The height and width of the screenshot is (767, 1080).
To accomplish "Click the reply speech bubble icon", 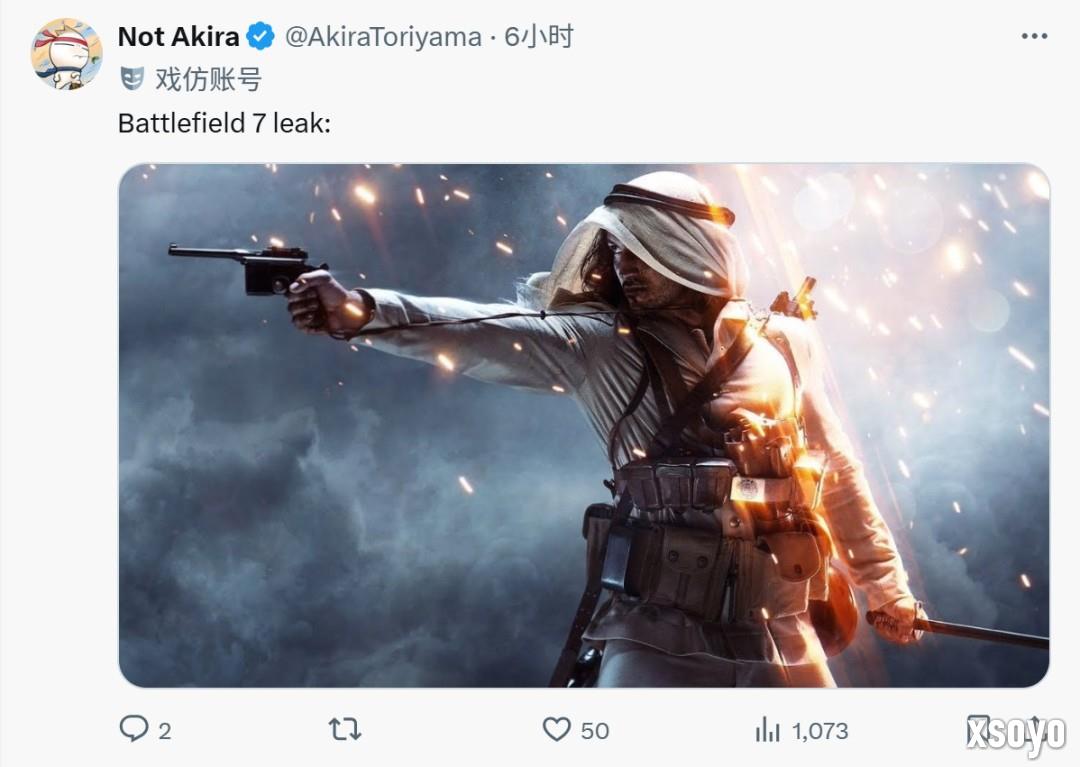I will click(x=133, y=729).
